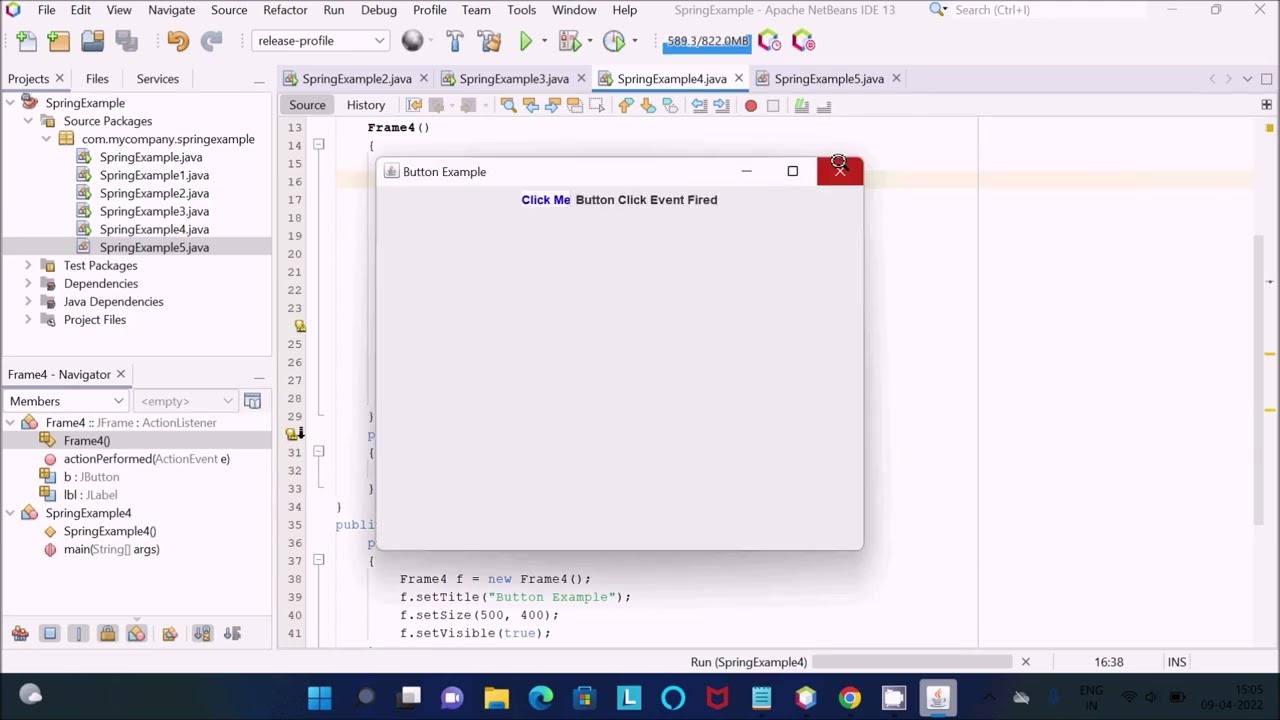Toggle Show Static Members in Navigator
Viewport: 1280px width, 720px height.
pyautogui.click(x=79, y=633)
